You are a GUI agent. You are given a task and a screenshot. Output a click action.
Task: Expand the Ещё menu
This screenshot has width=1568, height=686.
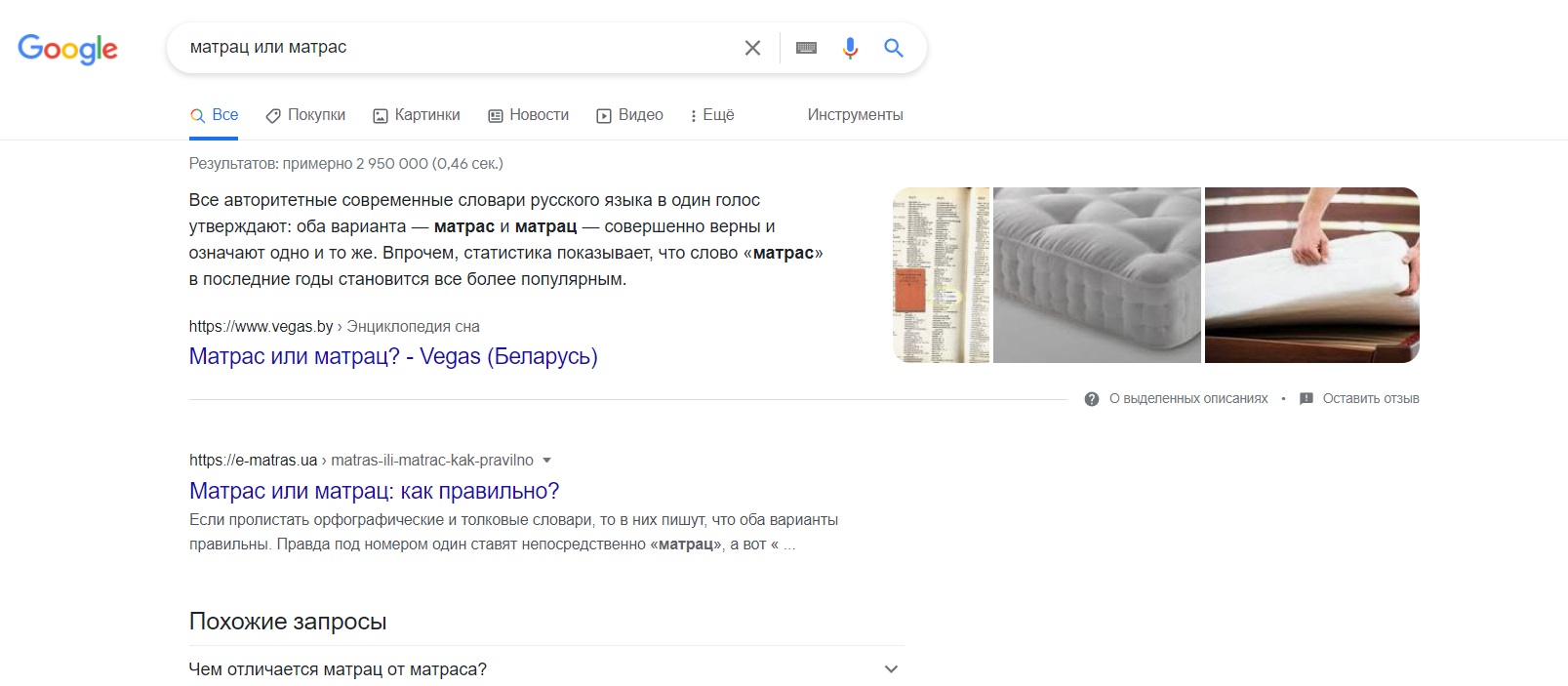click(x=712, y=115)
